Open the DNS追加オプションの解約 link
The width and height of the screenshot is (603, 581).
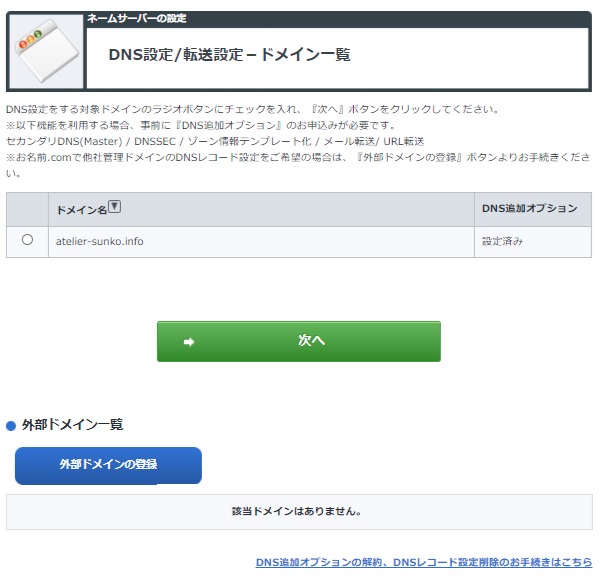424,563
